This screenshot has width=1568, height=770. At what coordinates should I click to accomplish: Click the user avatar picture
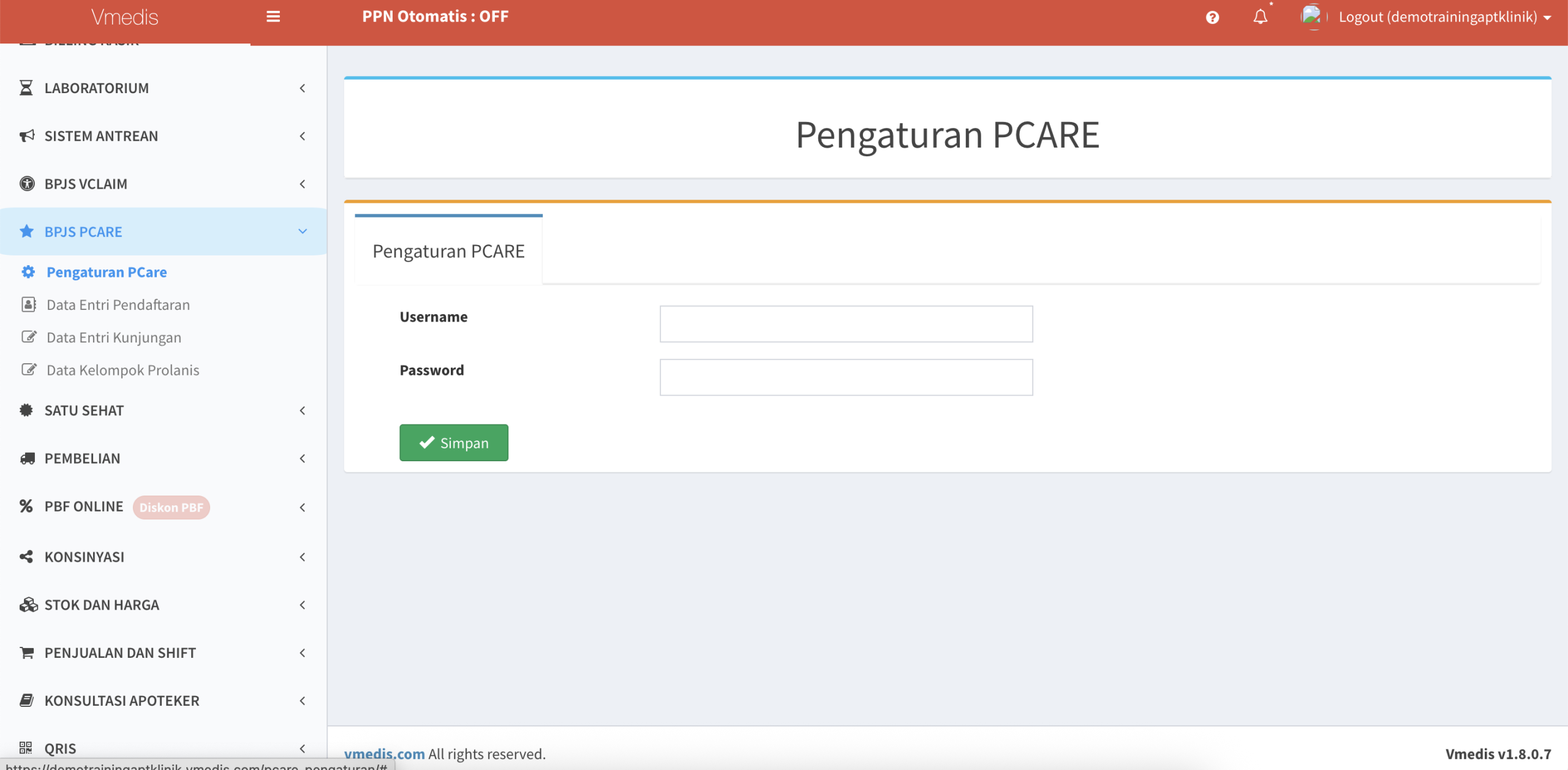1311,17
